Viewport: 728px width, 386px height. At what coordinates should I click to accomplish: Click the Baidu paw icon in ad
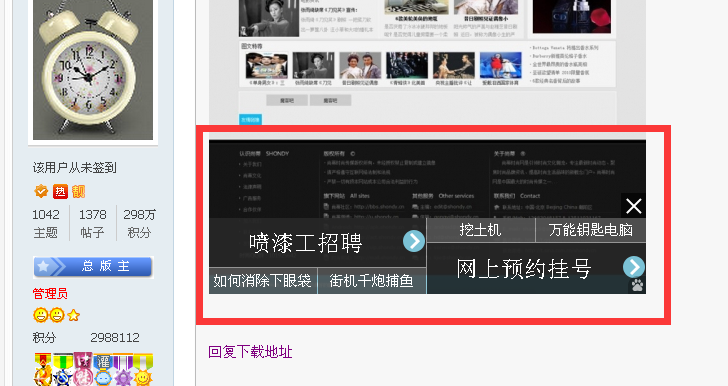pos(637,285)
